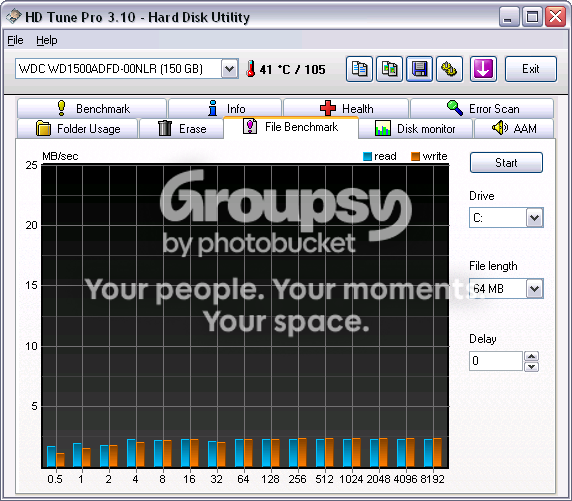Close the HD Tune Pro window
Viewport: 572px width, 501px height.
tap(556, 17)
